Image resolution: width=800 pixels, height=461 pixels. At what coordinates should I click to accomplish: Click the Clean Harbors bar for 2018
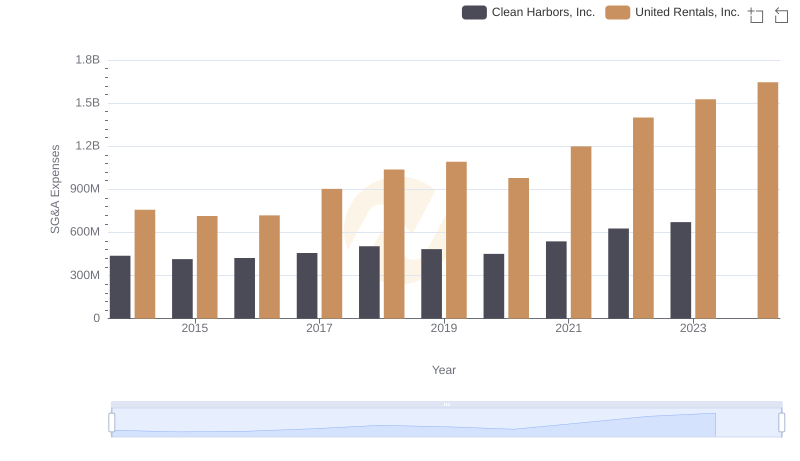pyautogui.click(x=369, y=283)
